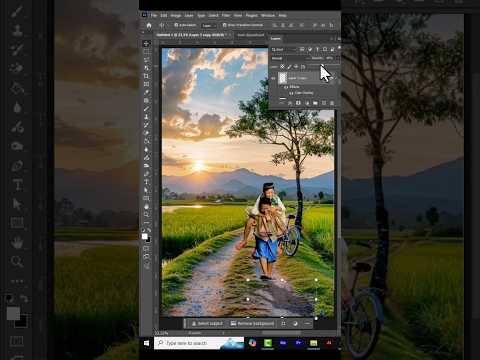The width and height of the screenshot is (480, 360).
Task: Select the Brush tool
Action: [x=146, y=109]
